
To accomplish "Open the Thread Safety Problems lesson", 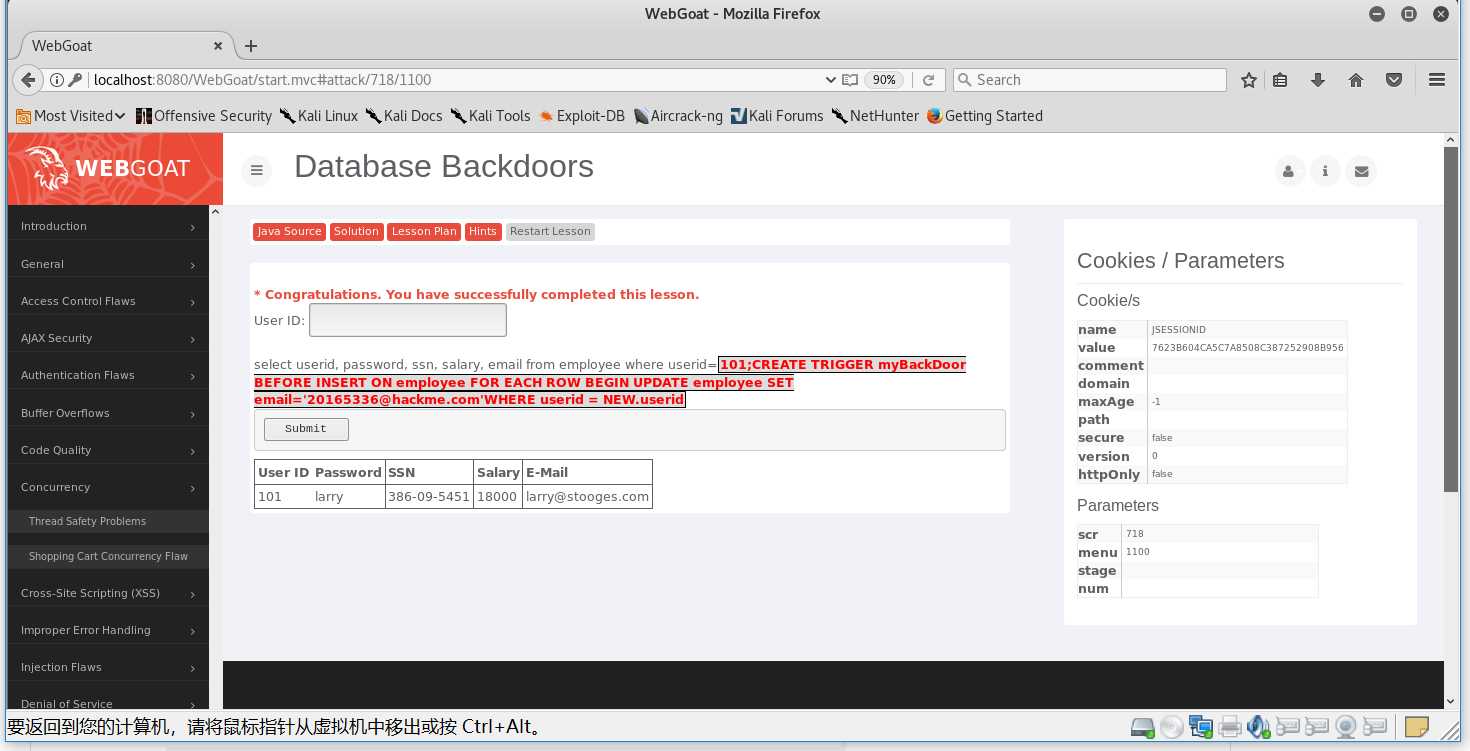I will click(x=108, y=521).
